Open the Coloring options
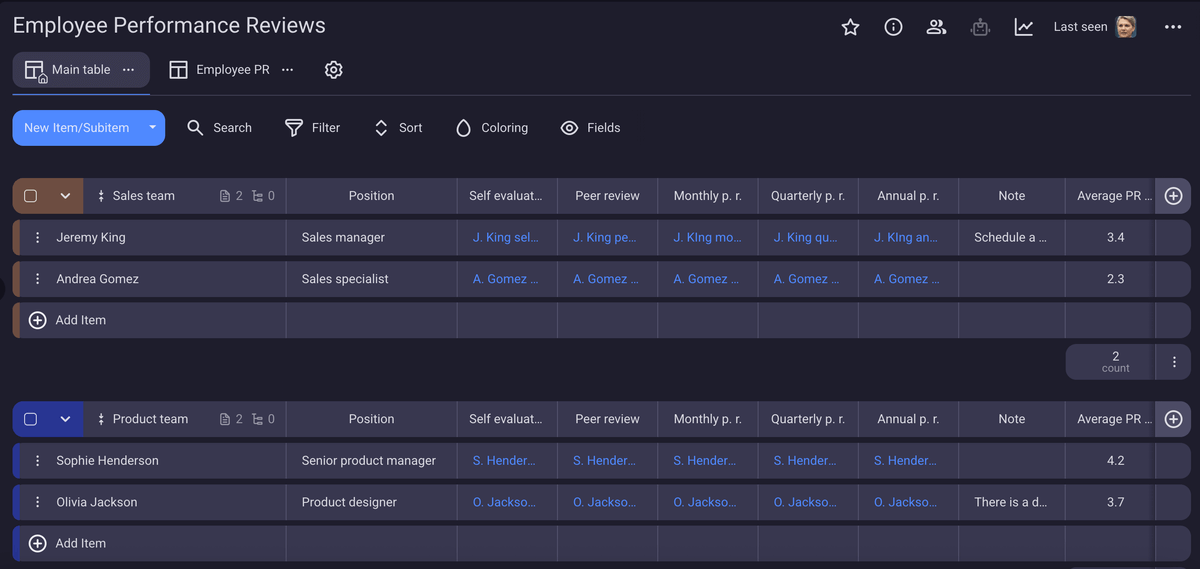 pos(491,128)
